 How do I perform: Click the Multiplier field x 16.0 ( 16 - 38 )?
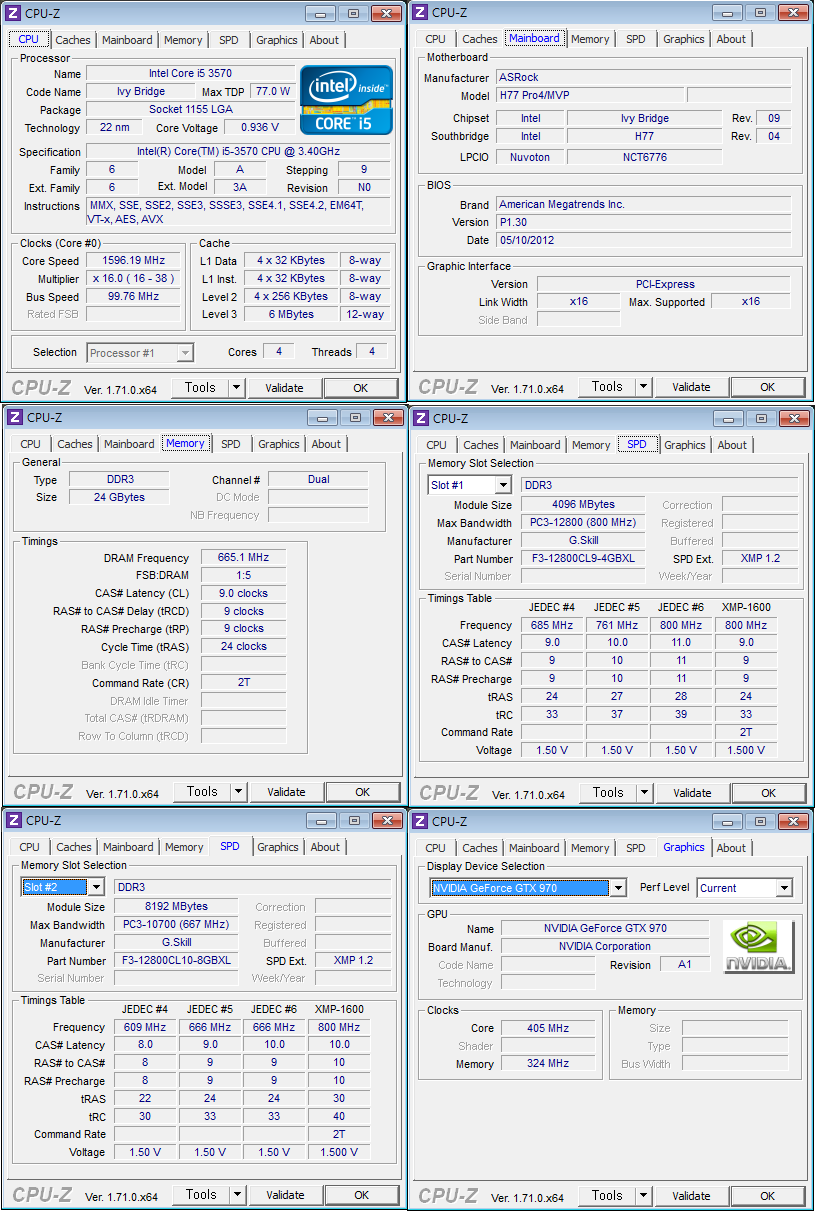coord(134,279)
